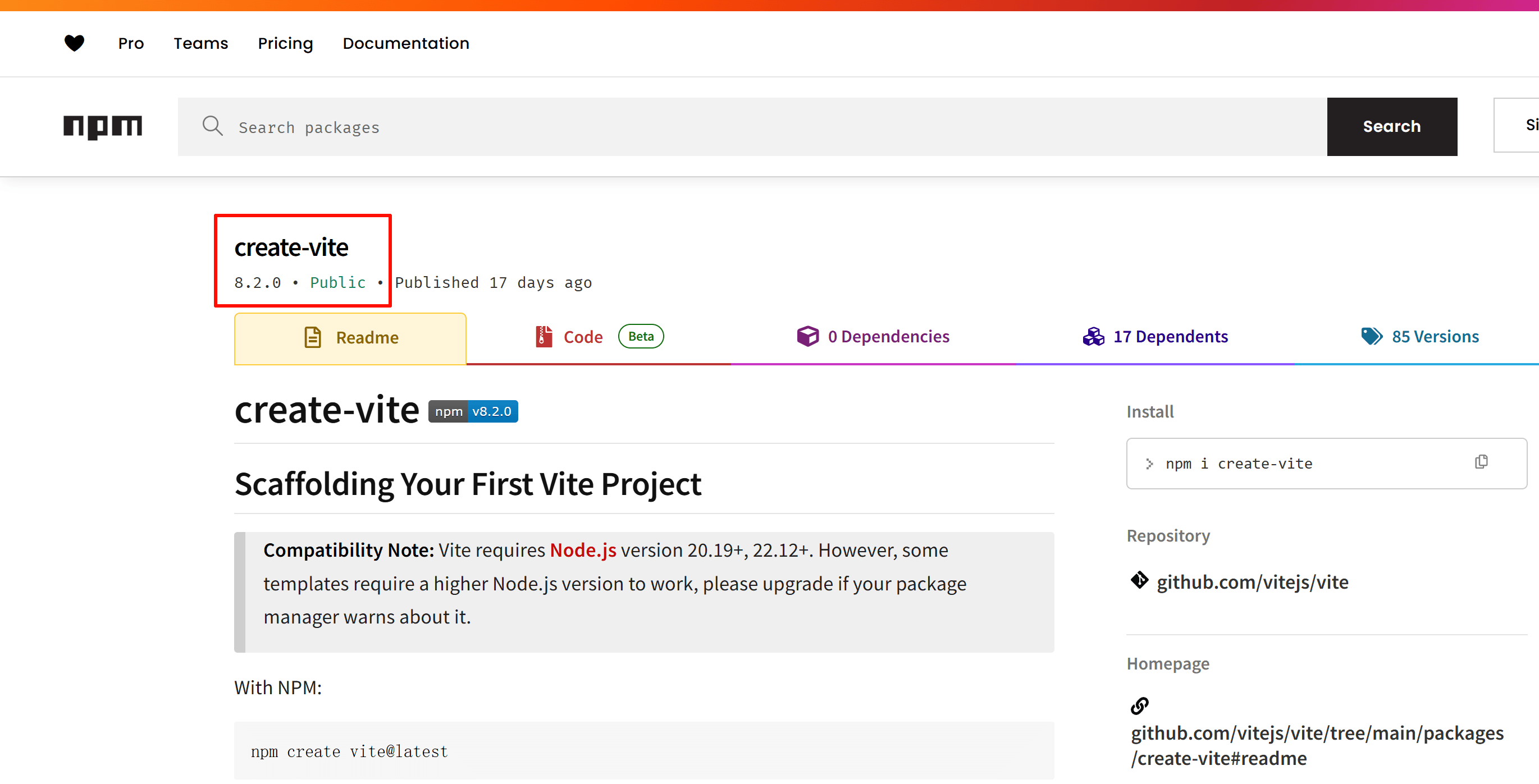
Task: Follow the Node.js link in the compatibility note
Action: pyautogui.click(x=582, y=550)
